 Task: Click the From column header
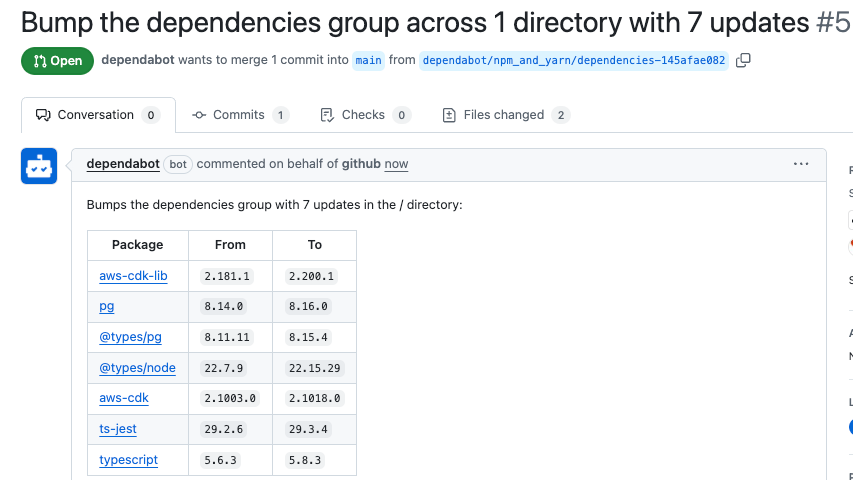pos(230,245)
